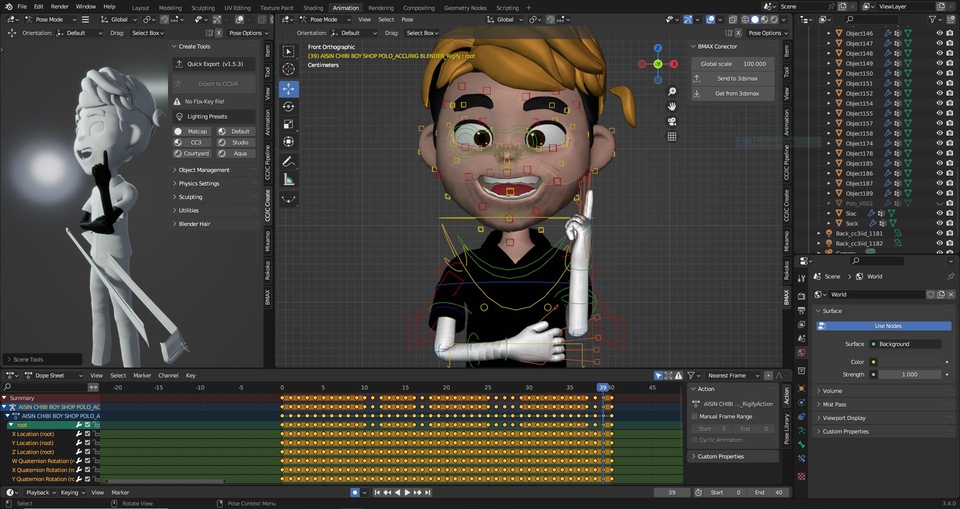Click the World properties tab icon
960x509 pixels.
point(801,353)
